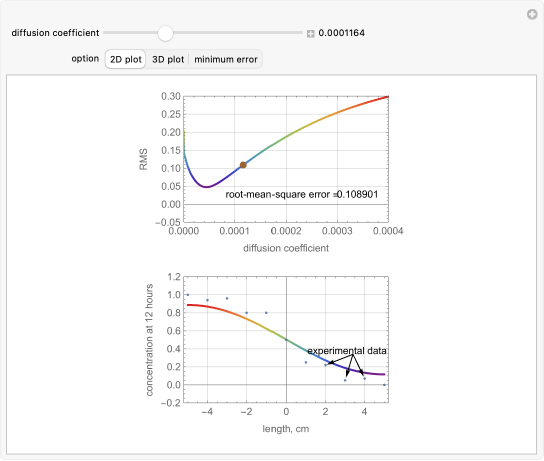This screenshot has width=544, height=461.
Task: Click the value 0.0001164 beside the slider
Action: (341, 33)
